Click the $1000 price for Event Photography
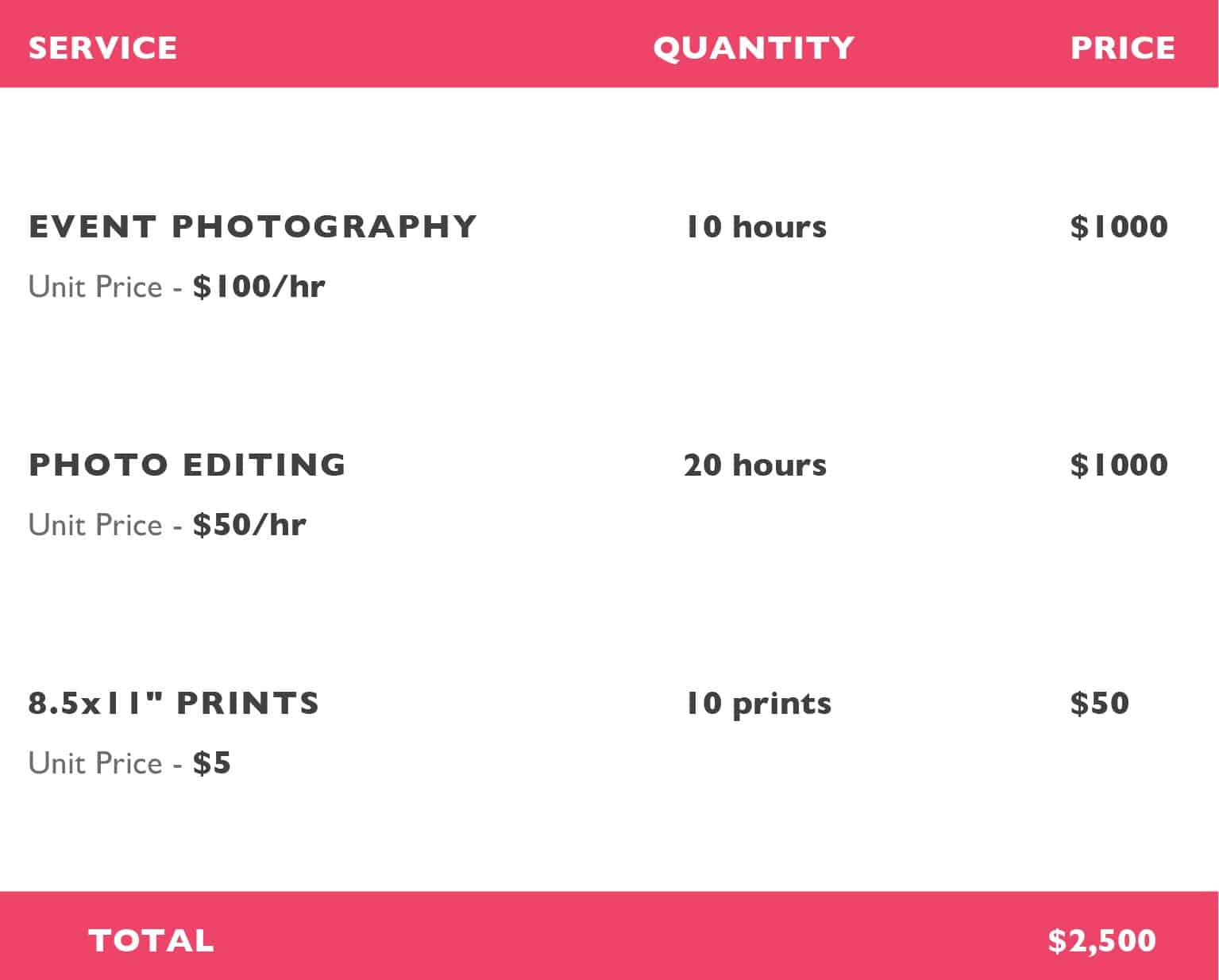This screenshot has height=980, width=1219. pos(1119,226)
